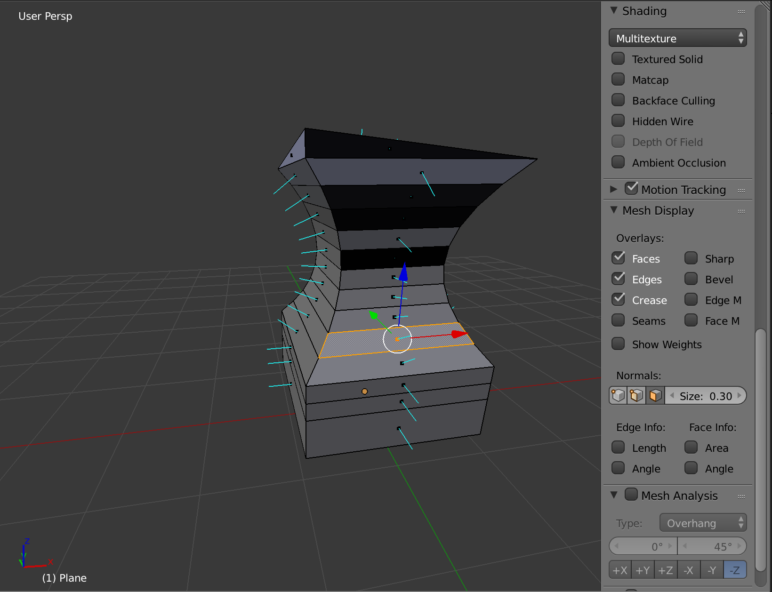The height and width of the screenshot is (592, 772).
Task: Increase normals Size with right arrow
Action: click(739, 396)
